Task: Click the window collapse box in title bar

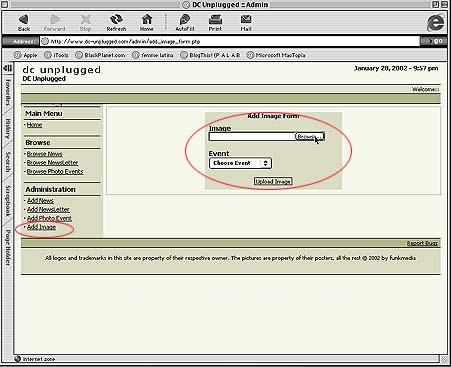Action: (444, 4)
